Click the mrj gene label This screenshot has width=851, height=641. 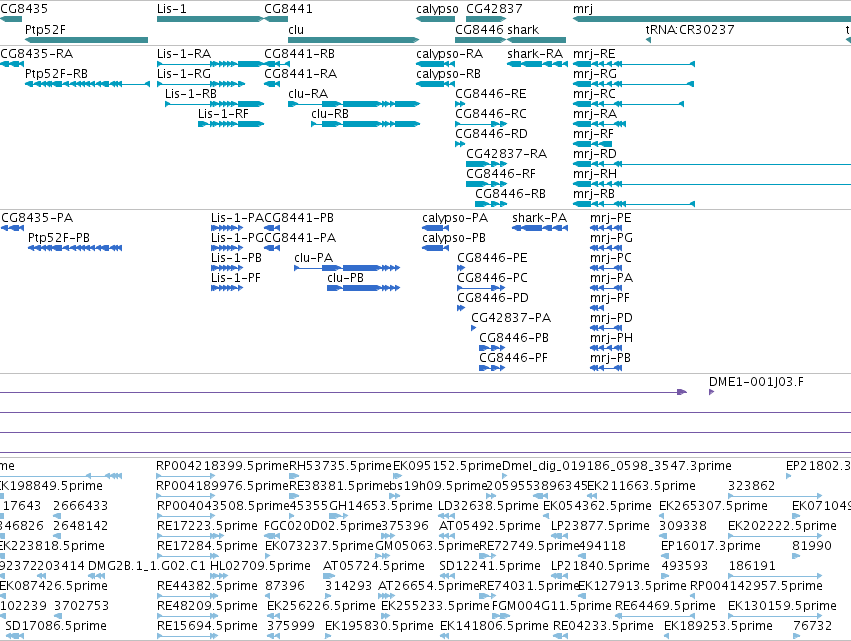(x=583, y=9)
